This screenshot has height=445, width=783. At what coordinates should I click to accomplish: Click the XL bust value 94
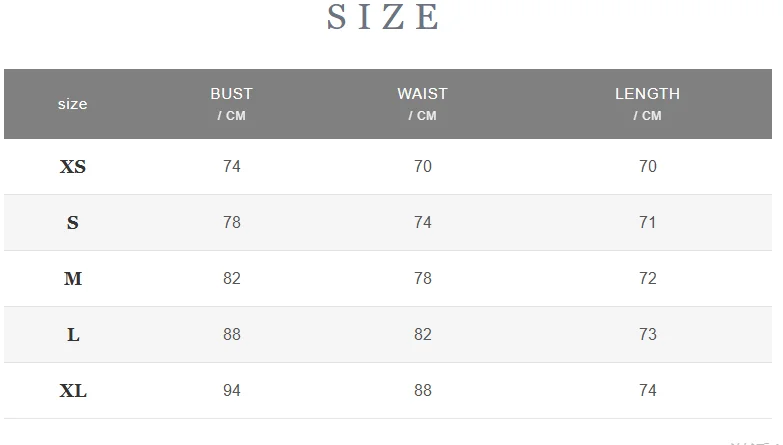(232, 390)
